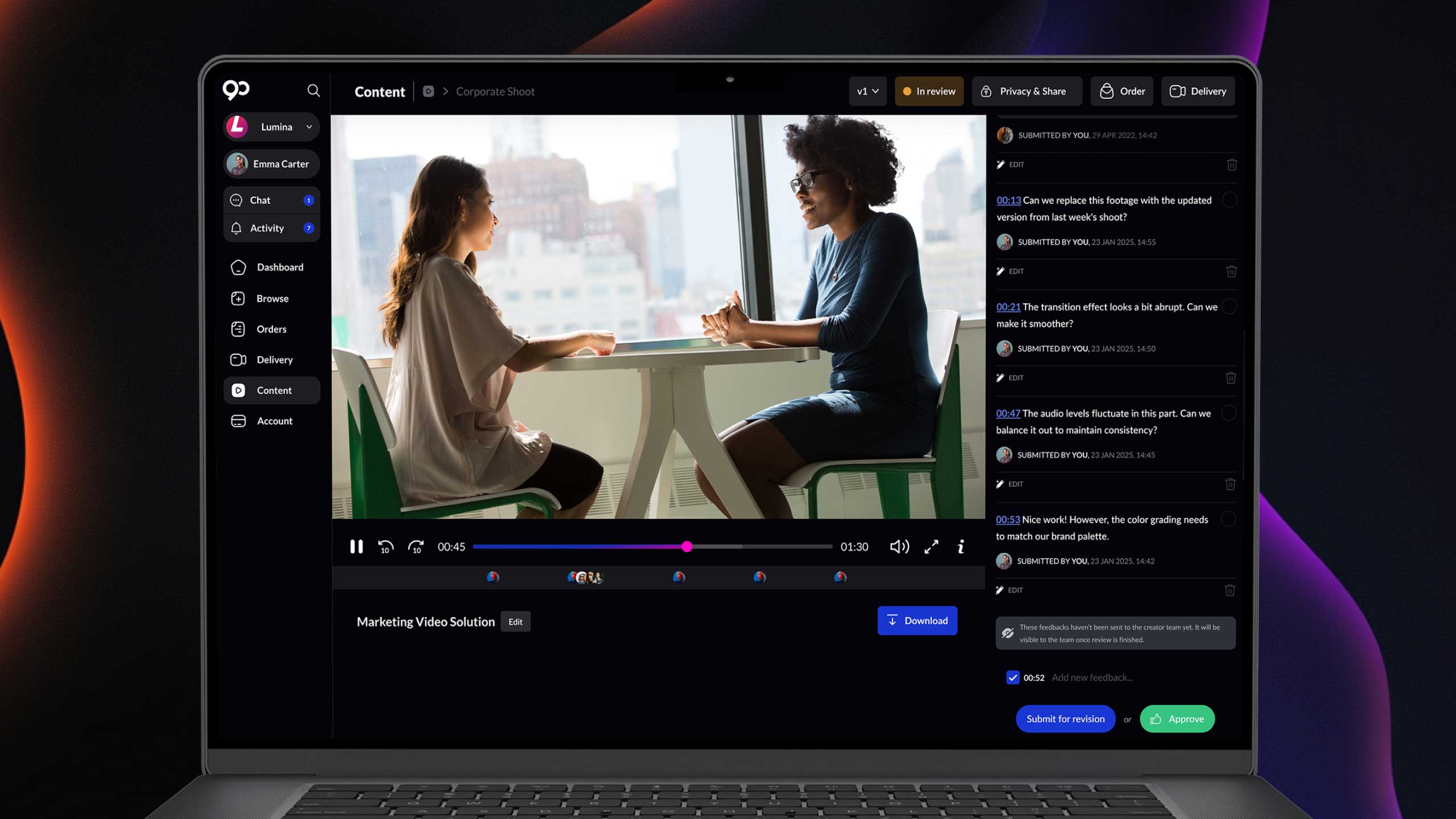Open Emma Carter profile
The image size is (1456, 819).
tap(271, 164)
